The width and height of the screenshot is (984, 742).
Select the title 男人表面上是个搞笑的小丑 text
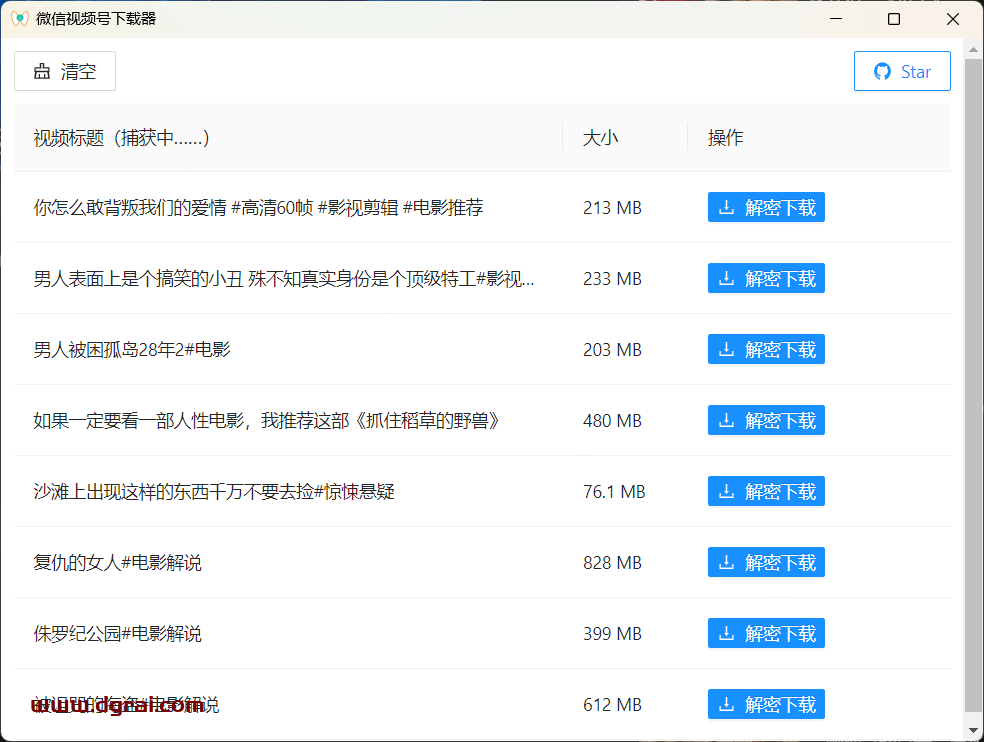click(284, 278)
